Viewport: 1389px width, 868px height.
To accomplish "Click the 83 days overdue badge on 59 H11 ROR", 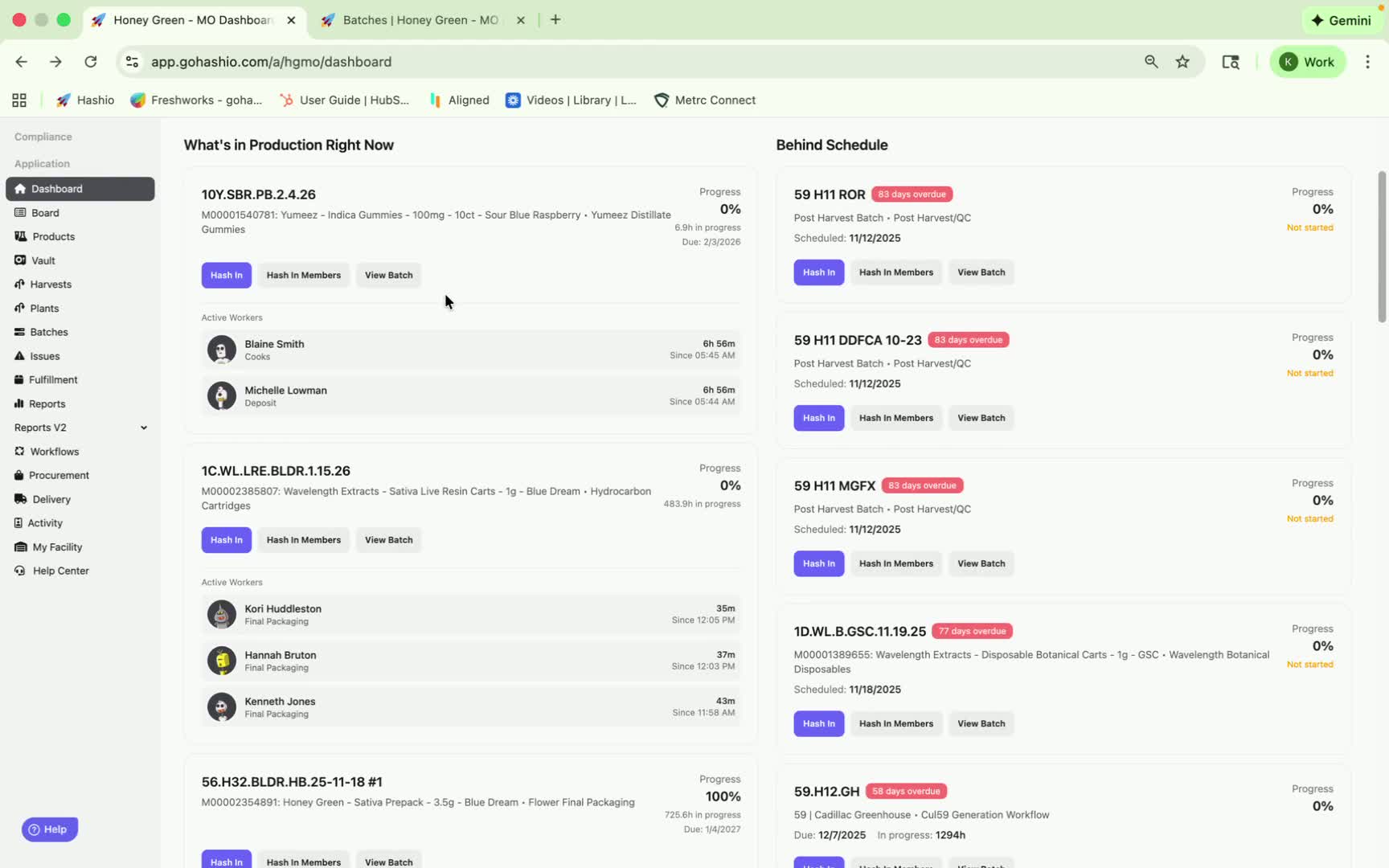I will click(912, 194).
